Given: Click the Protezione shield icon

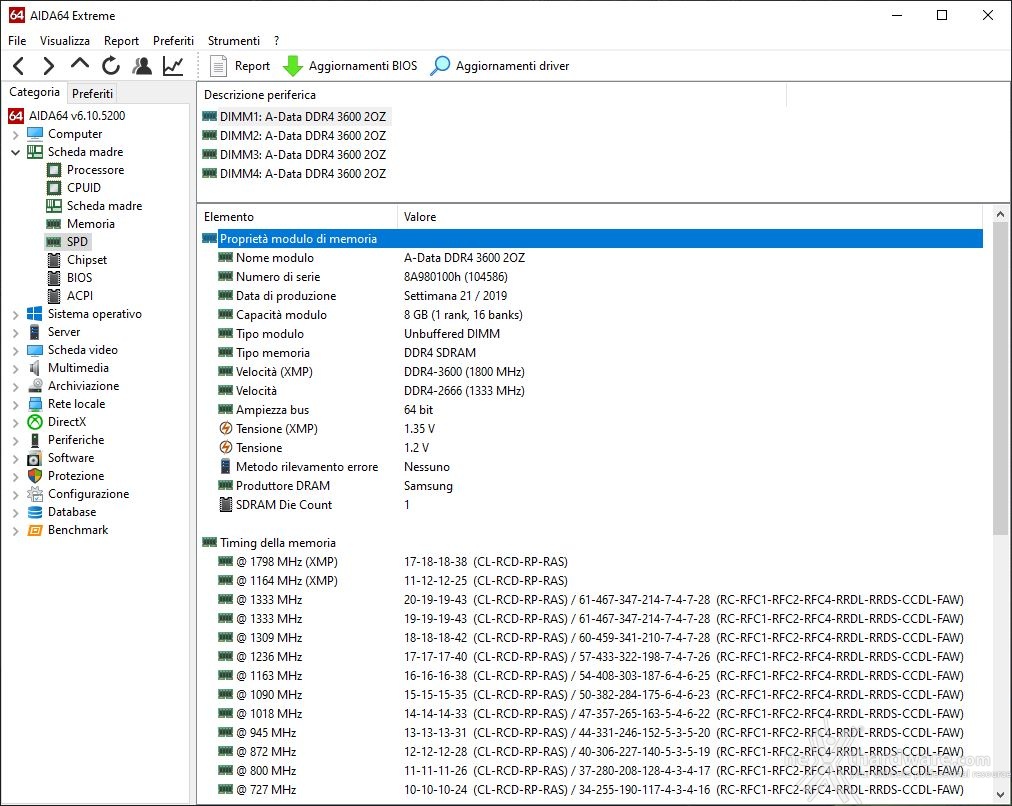Looking at the screenshot, I should tap(35, 476).
